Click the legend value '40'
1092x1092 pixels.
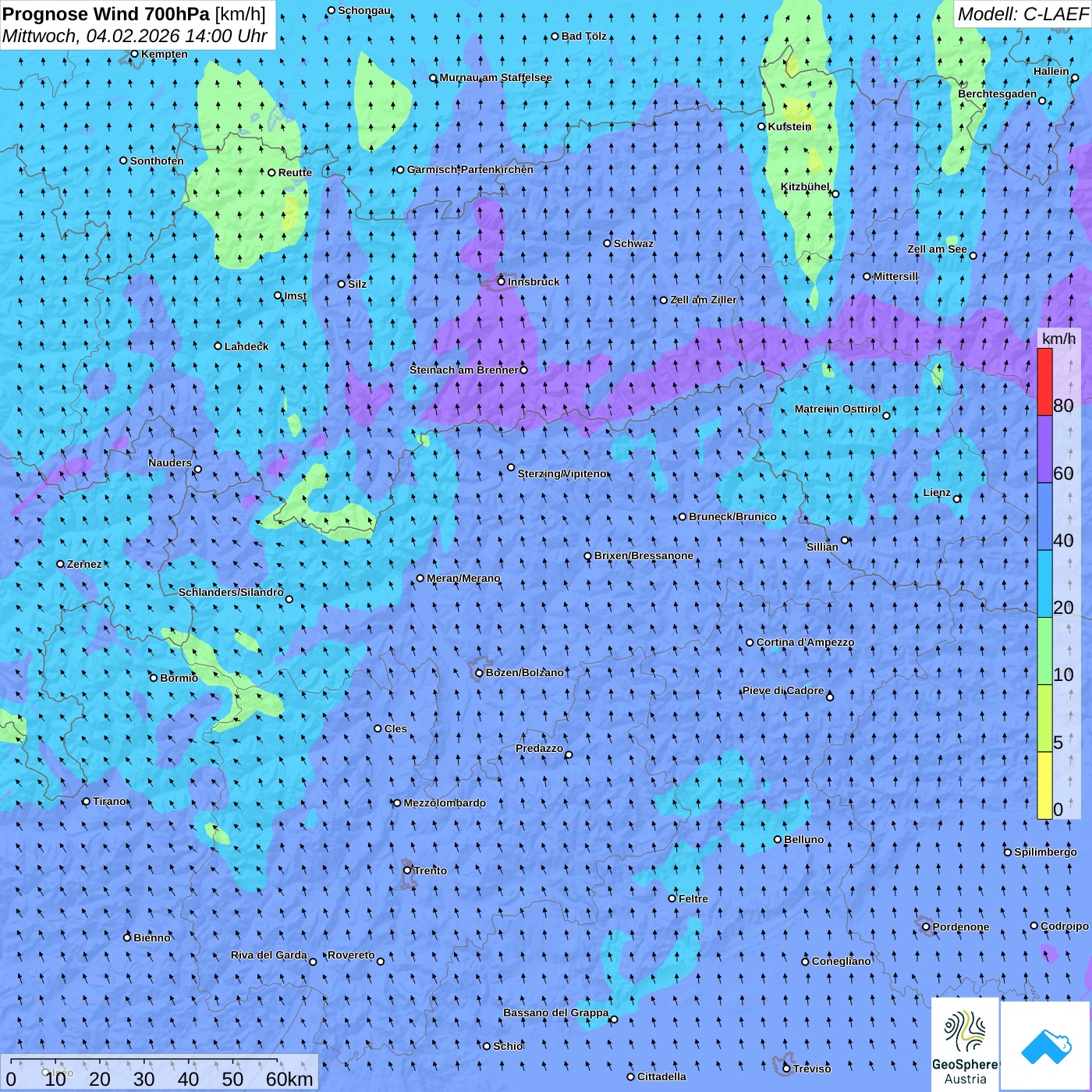(1063, 541)
